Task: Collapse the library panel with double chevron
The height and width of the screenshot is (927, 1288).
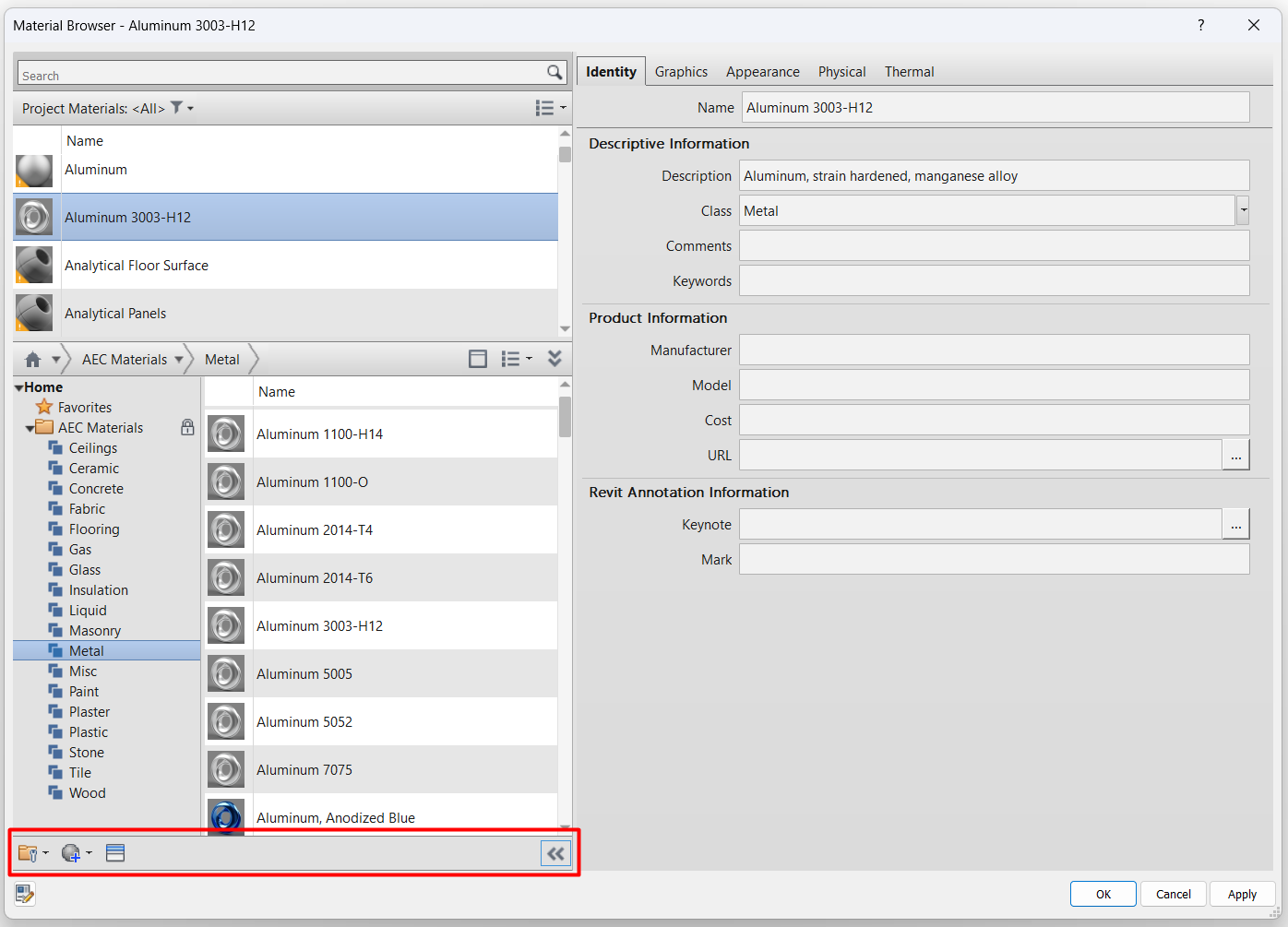Action: pos(555,359)
